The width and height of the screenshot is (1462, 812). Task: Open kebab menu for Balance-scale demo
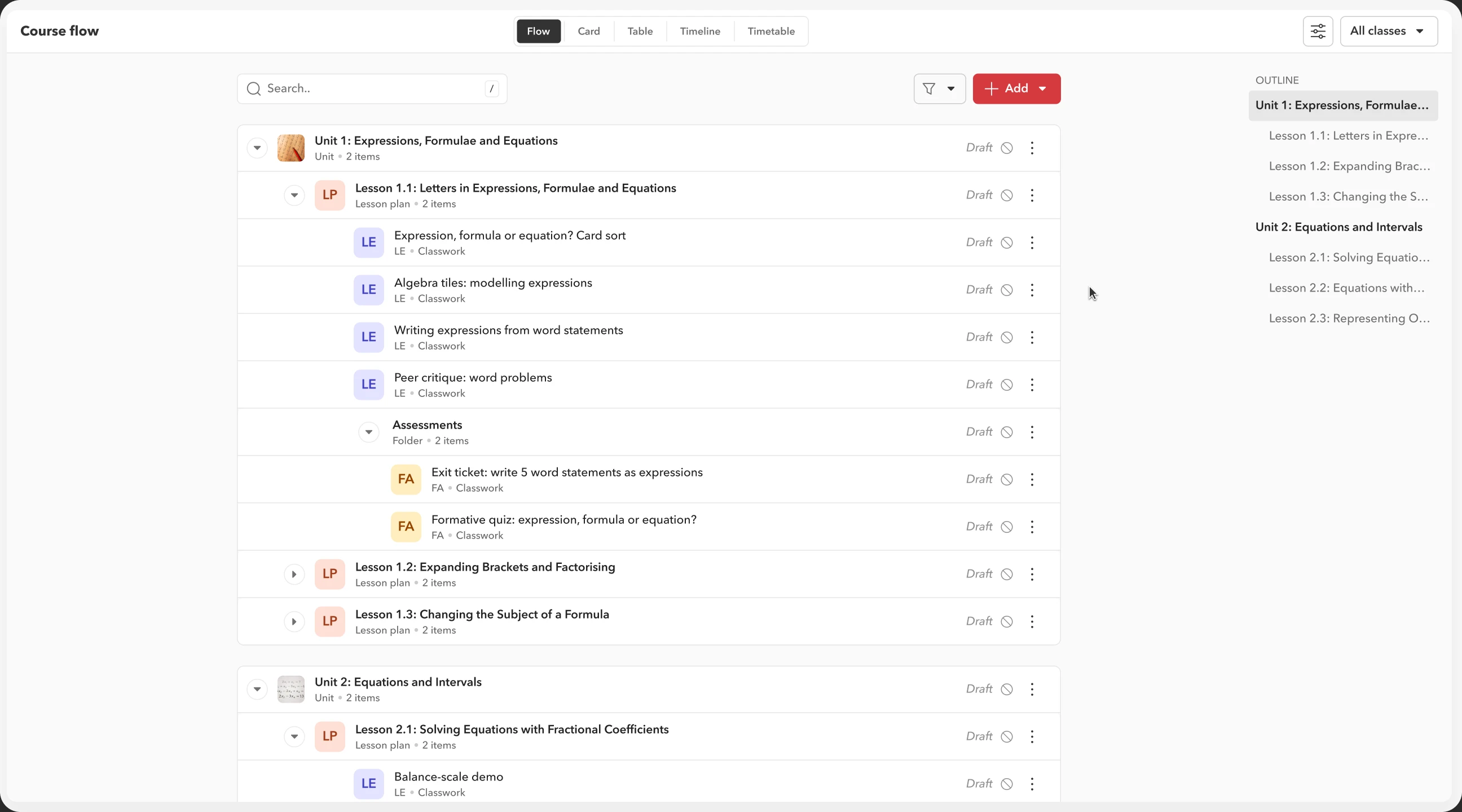pos(1032,784)
